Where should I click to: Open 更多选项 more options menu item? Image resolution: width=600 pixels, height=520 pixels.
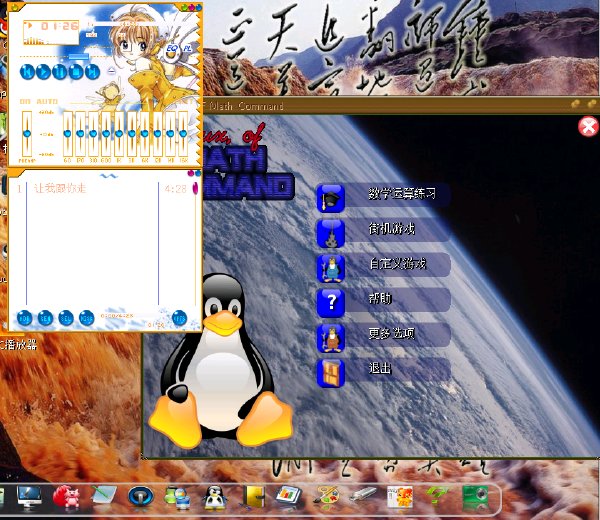click(x=383, y=337)
